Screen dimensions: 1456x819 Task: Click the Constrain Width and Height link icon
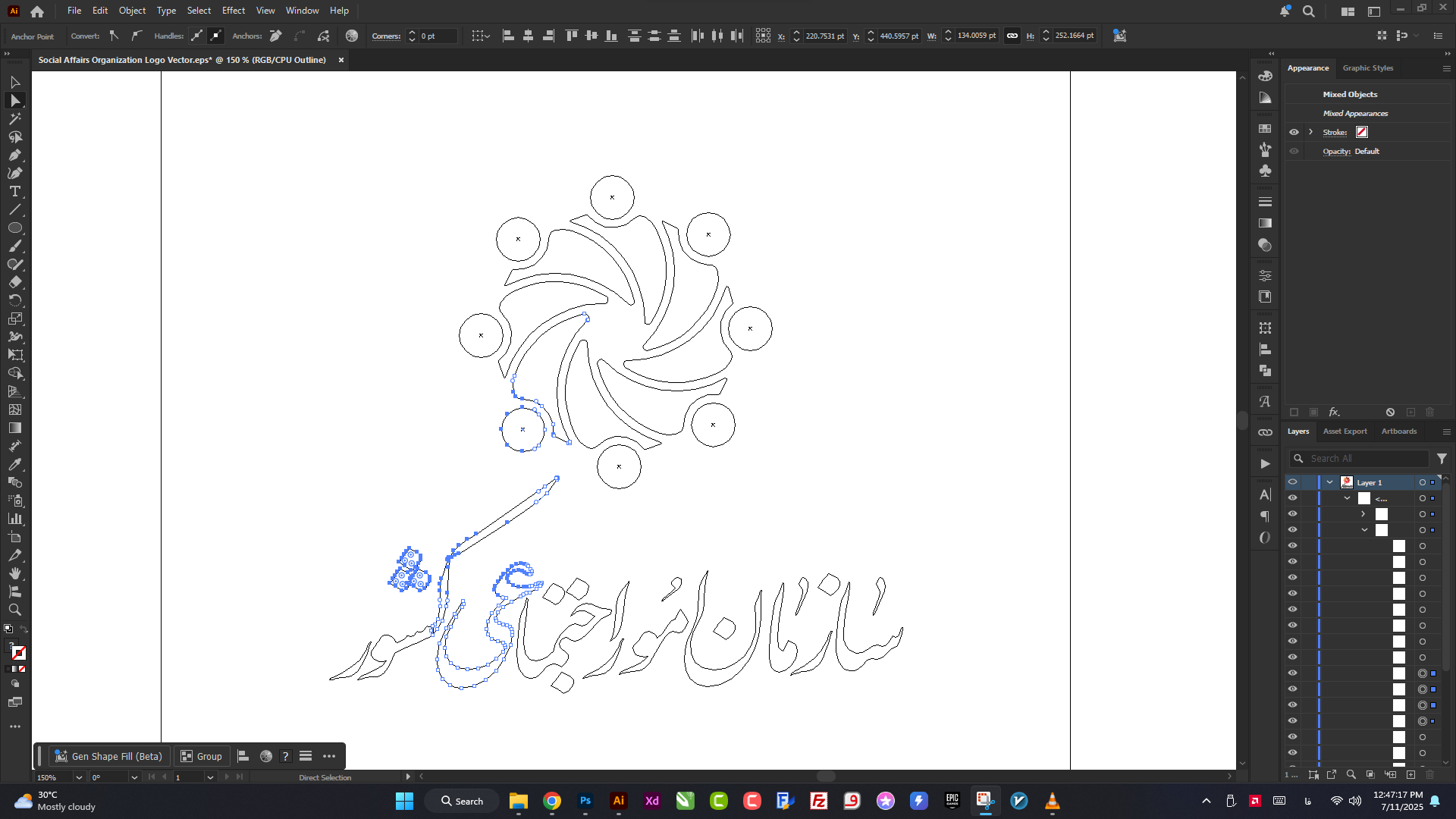tap(1012, 36)
